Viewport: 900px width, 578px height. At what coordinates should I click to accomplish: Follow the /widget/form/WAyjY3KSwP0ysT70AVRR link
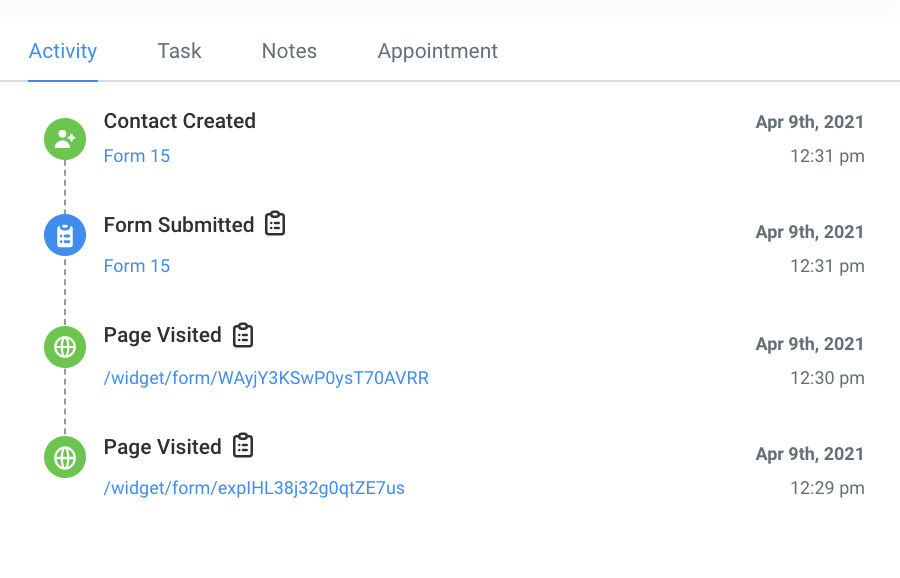(x=266, y=378)
